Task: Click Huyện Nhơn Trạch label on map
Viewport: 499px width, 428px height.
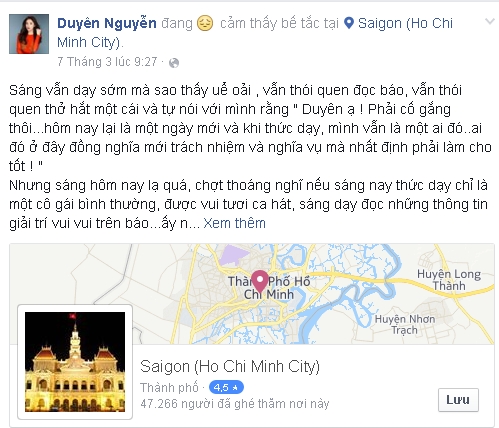Action: [x=405, y=324]
